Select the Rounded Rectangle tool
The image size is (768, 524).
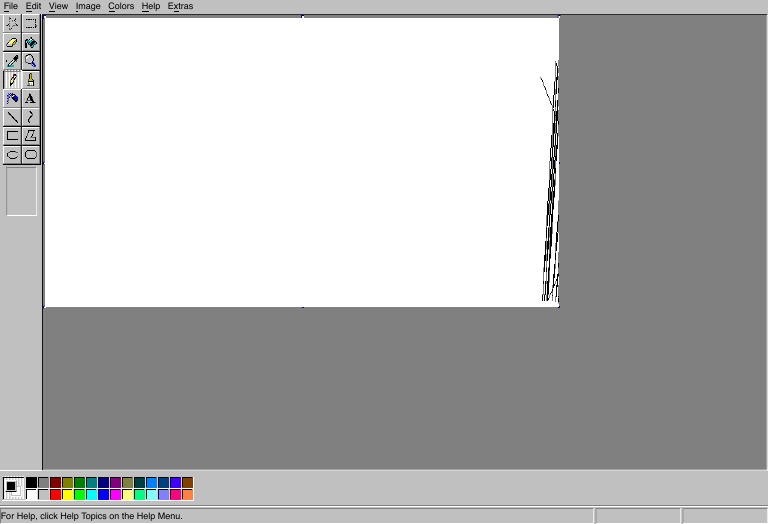tap(31, 155)
